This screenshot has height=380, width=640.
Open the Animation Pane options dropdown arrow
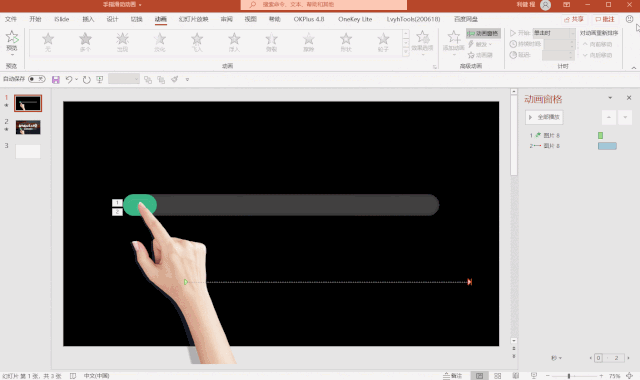click(610, 98)
